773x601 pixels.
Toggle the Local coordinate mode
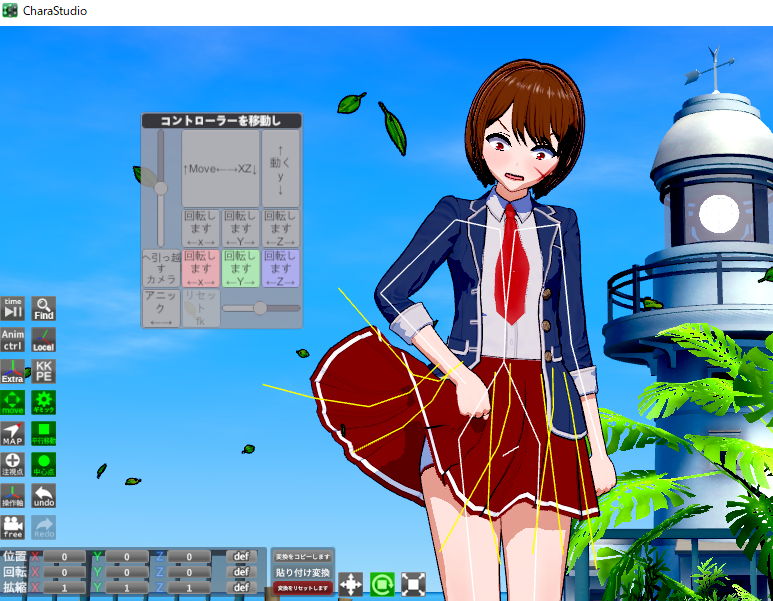click(43, 339)
